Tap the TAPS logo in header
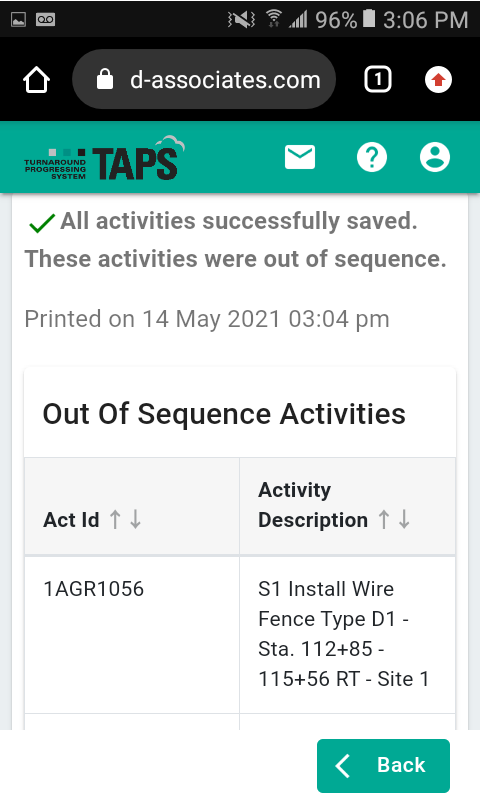480x809 pixels. click(105, 159)
